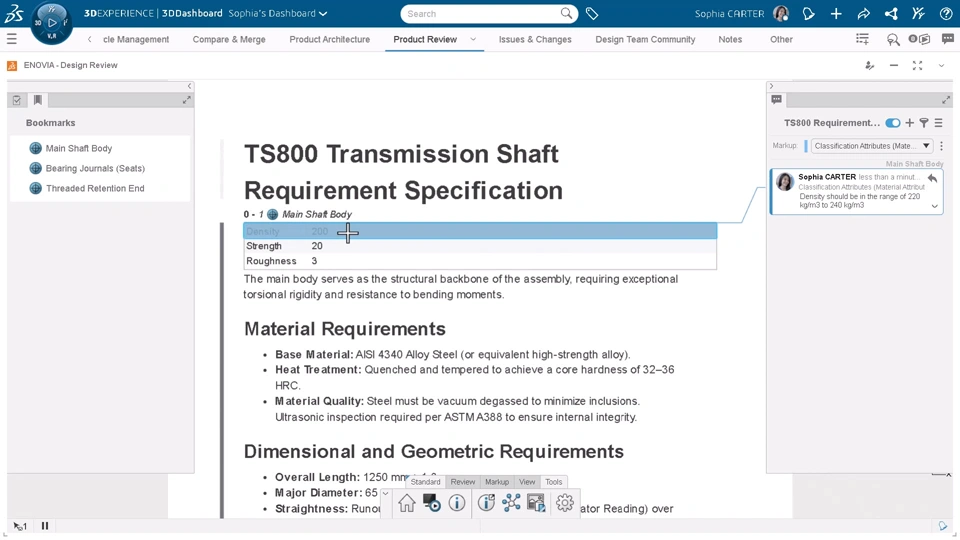Open the 3DEXPERIENCE compass

coord(51,23)
